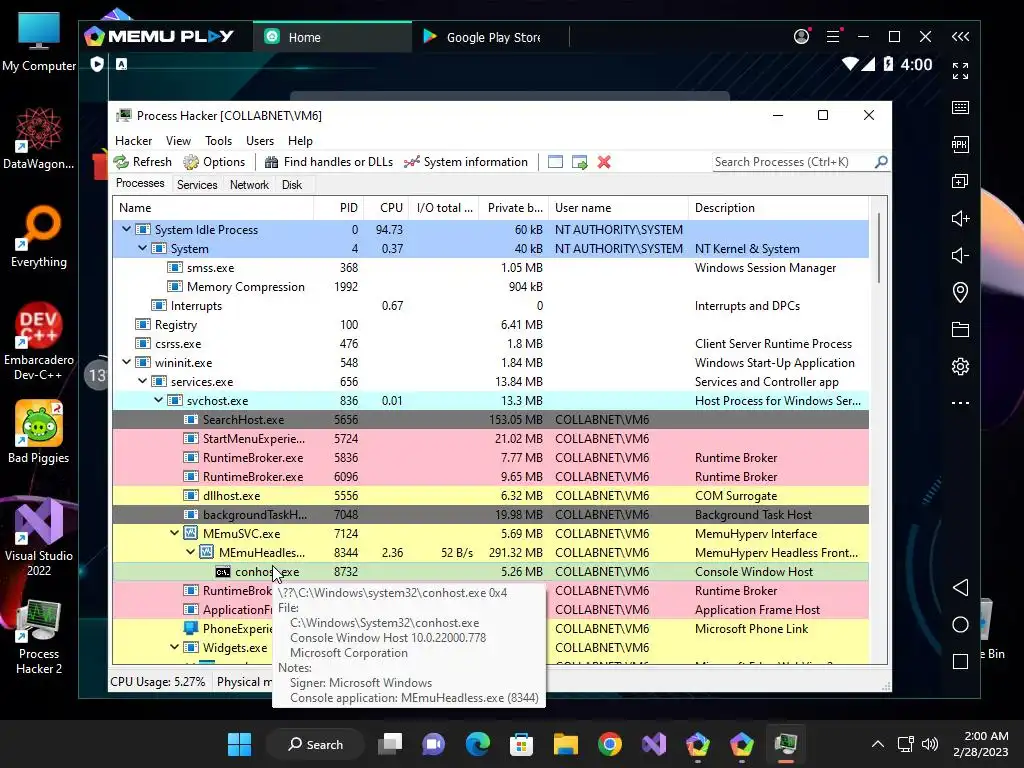Open the Windows Start button
The image size is (1024, 768).
(240, 744)
